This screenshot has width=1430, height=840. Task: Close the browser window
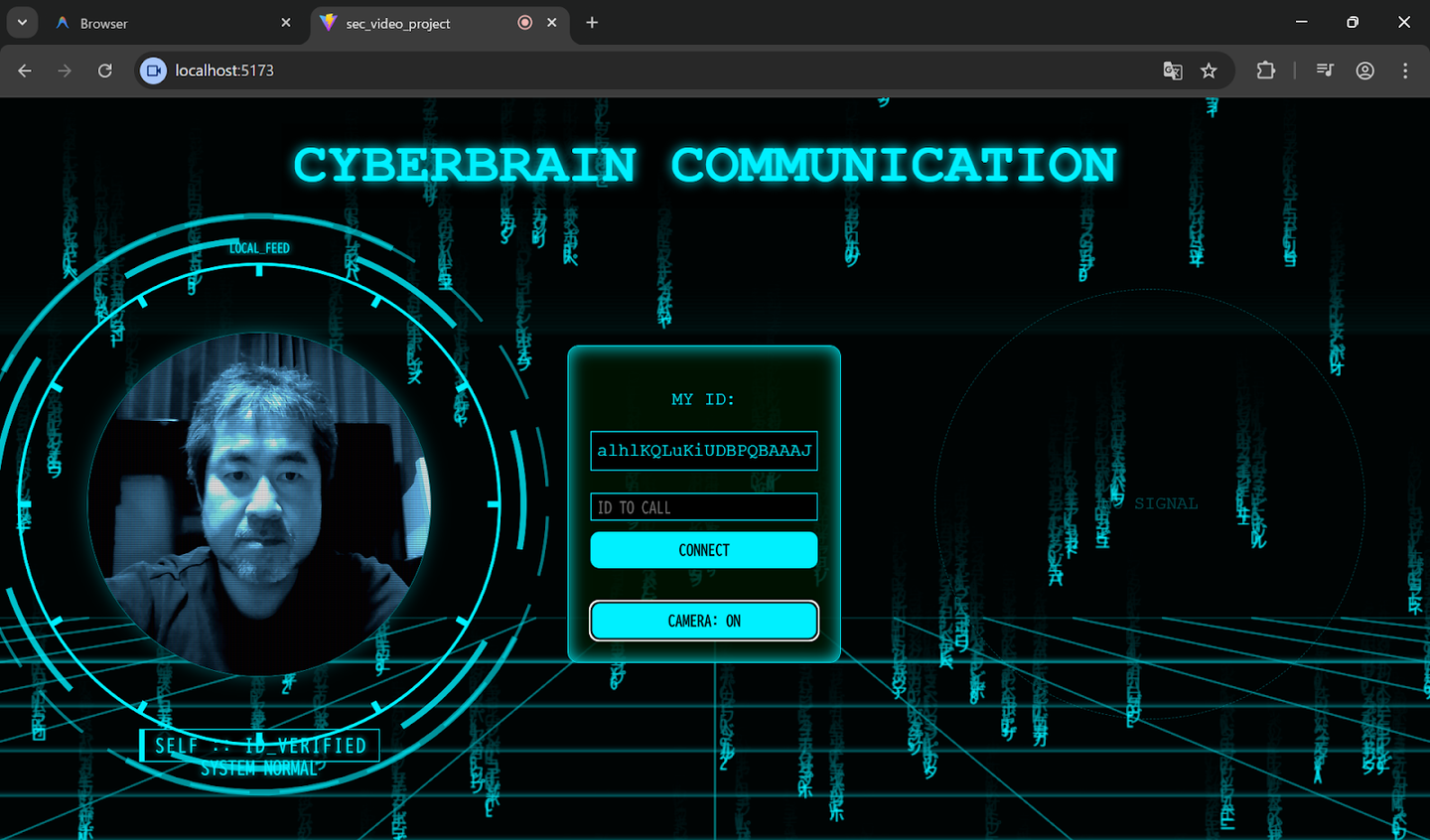pyautogui.click(x=1404, y=22)
